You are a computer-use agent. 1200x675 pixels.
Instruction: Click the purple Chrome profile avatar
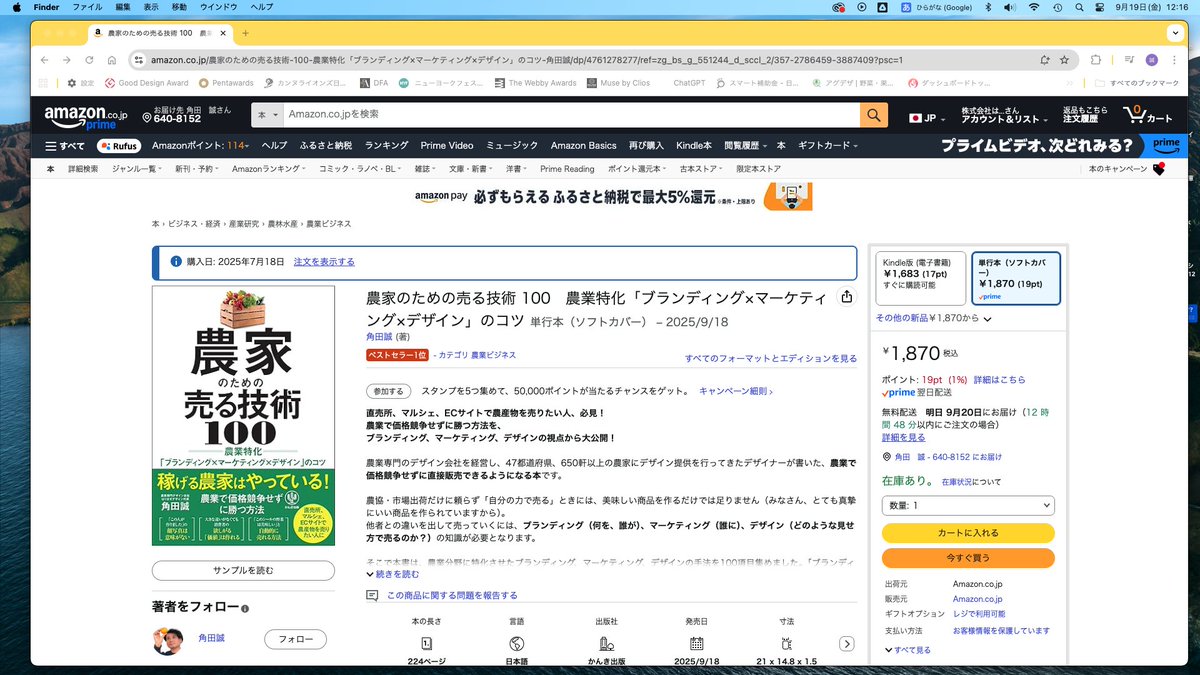(x=1152, y=60)
